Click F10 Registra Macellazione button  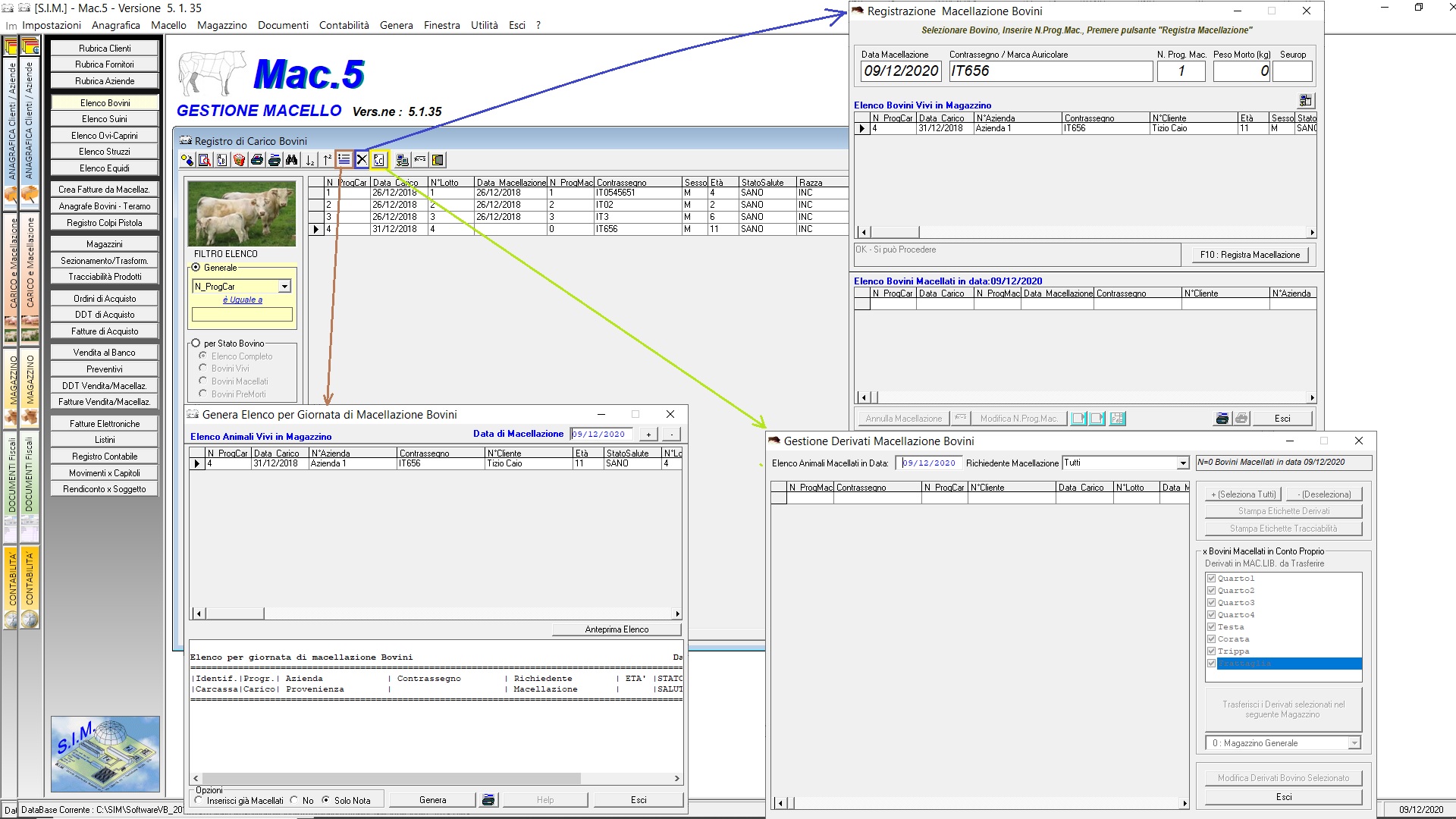pyautogui.click(x=1250, y=255)
